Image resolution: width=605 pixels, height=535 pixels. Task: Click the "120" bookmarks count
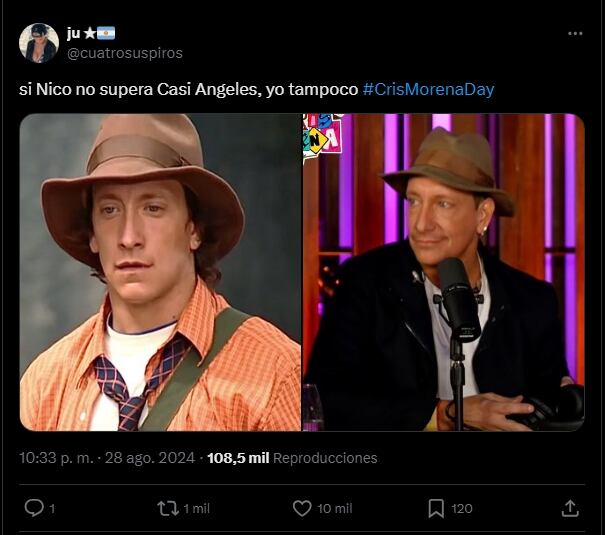pos(462,509)
